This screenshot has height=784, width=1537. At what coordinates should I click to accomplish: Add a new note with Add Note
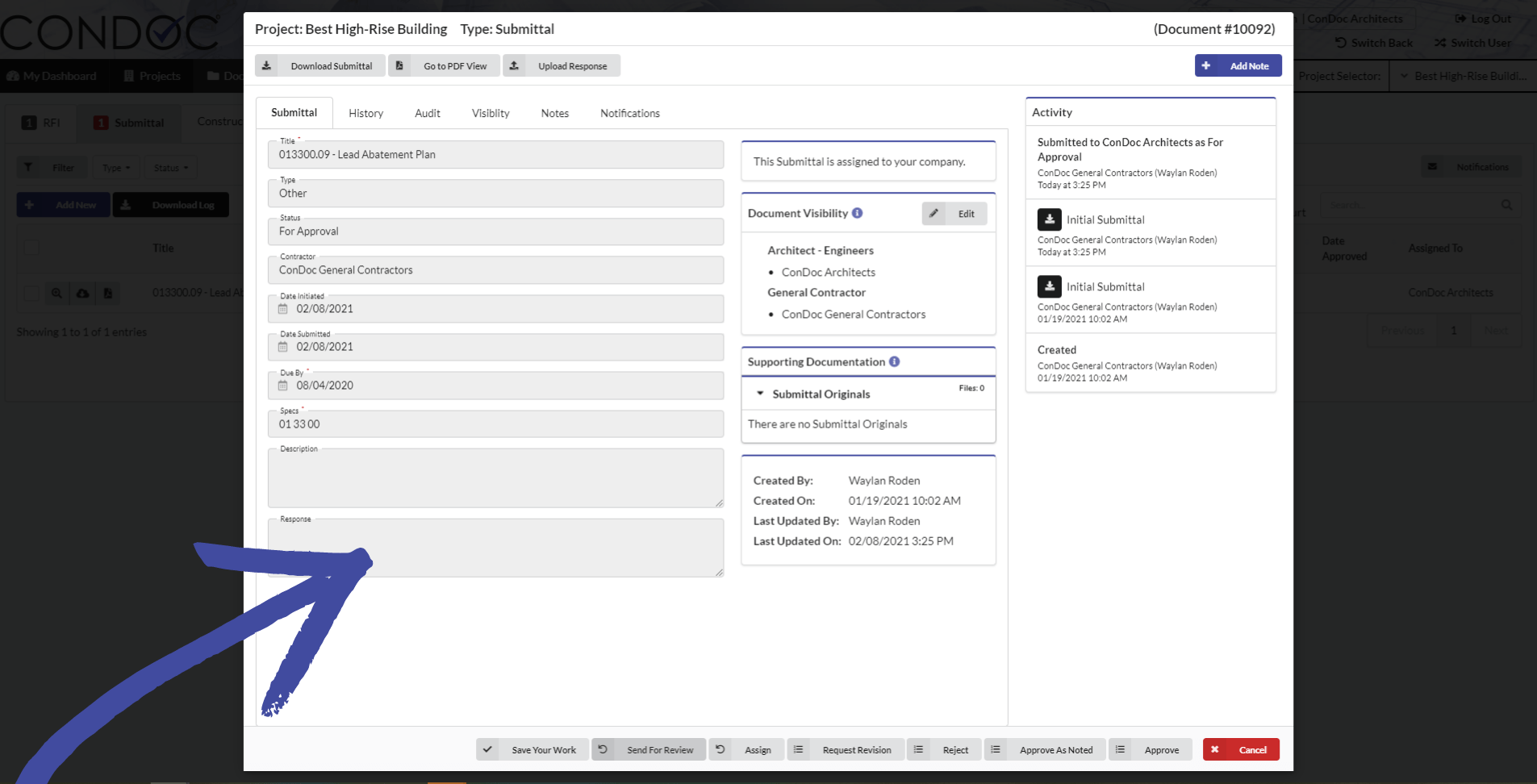(1238, 66)
